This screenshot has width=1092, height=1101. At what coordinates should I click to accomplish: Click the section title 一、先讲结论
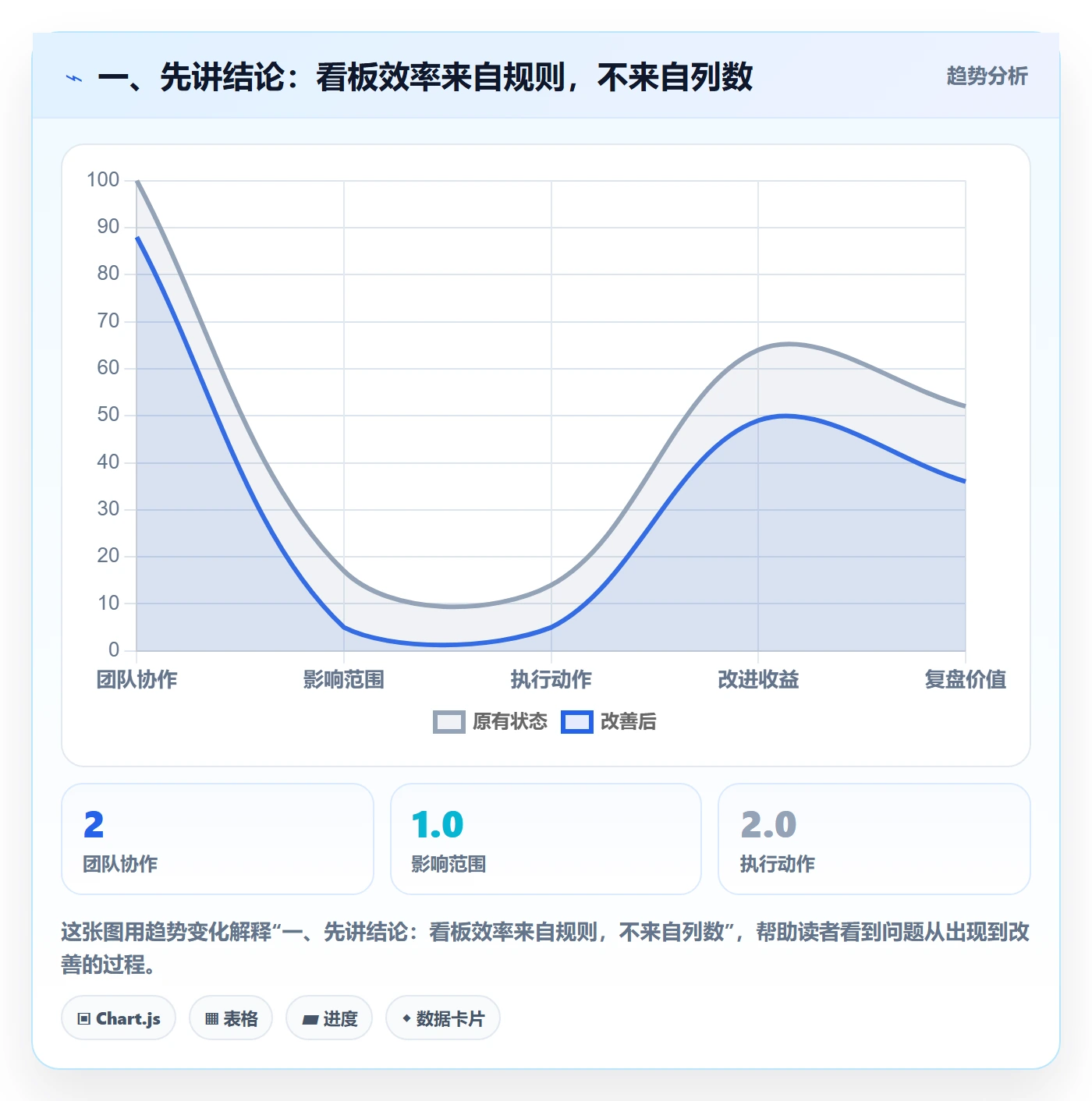425,77
